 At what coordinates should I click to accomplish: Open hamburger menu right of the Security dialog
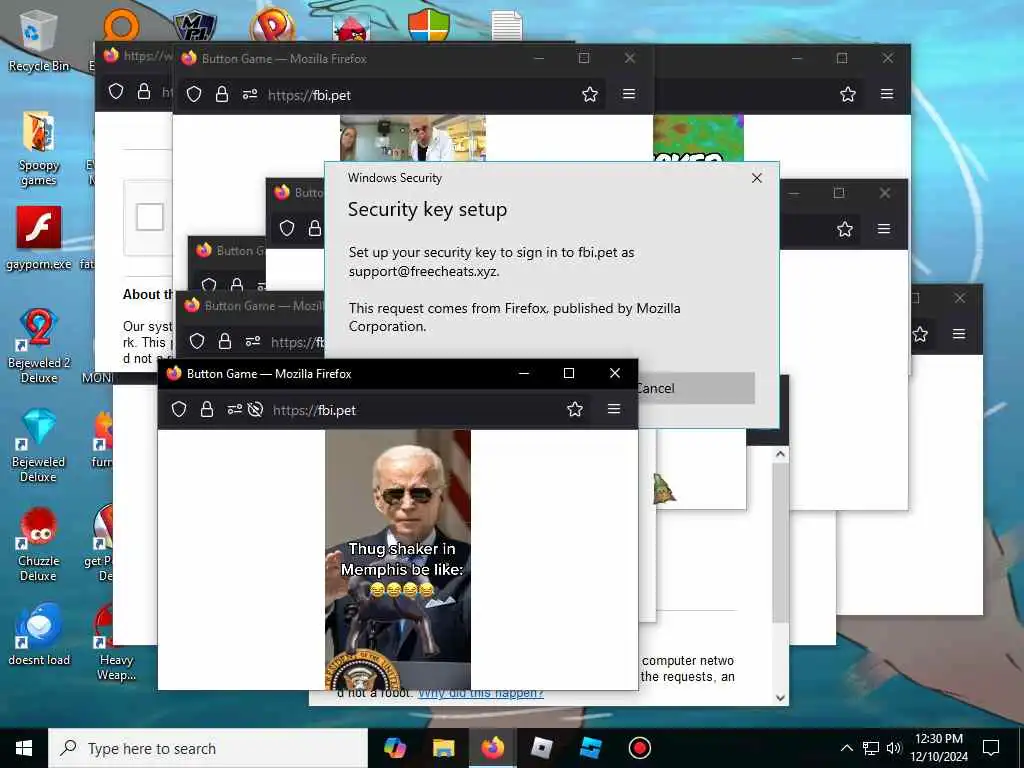pyautogui.click(x=884, y=229)
